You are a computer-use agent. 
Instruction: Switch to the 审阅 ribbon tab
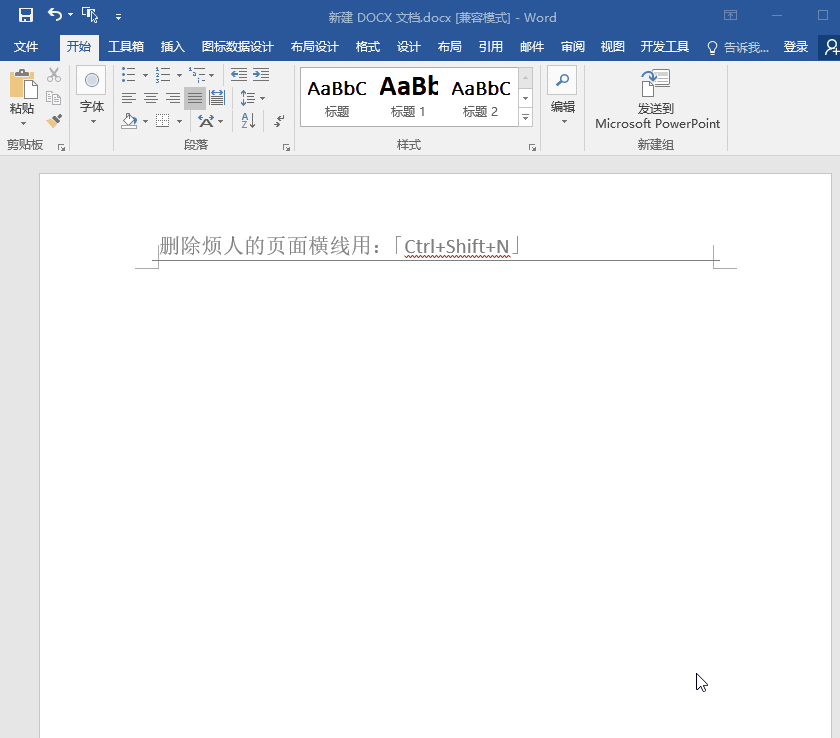pos(573,47)
